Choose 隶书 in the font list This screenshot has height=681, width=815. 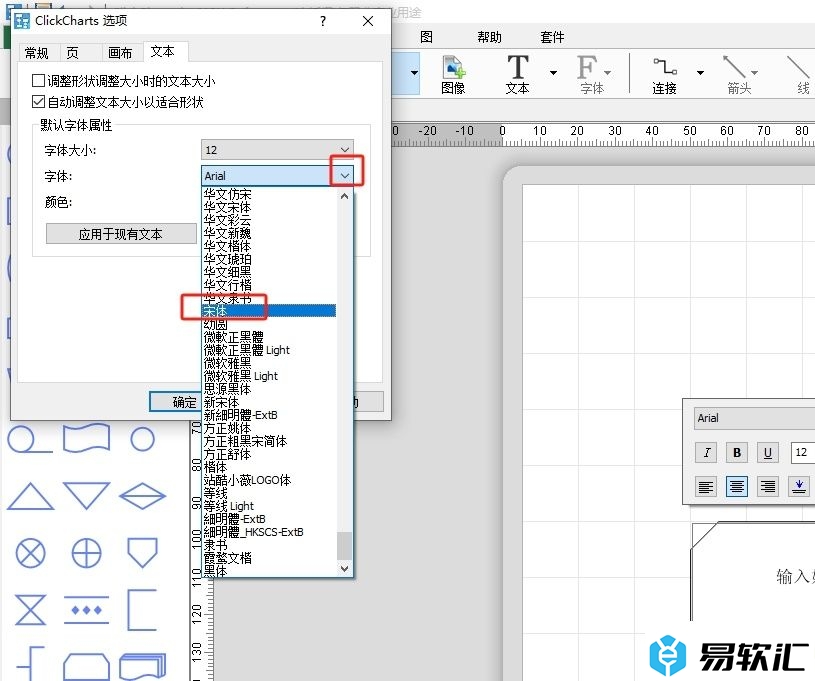[x=269, y=545]
